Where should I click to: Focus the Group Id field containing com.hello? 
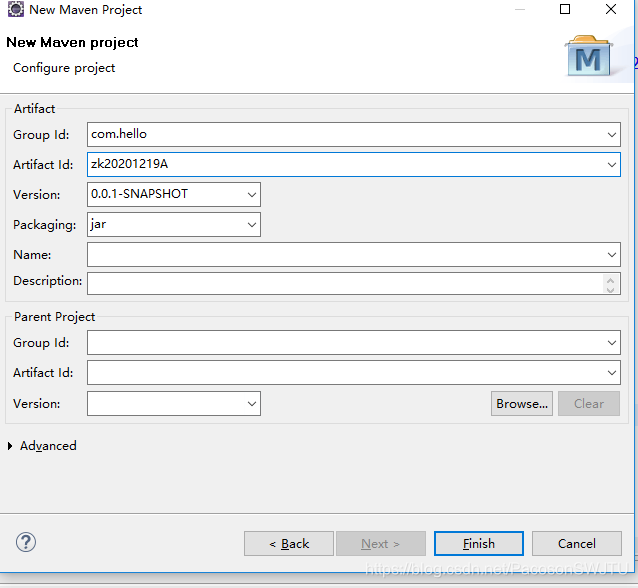[354, 135]
